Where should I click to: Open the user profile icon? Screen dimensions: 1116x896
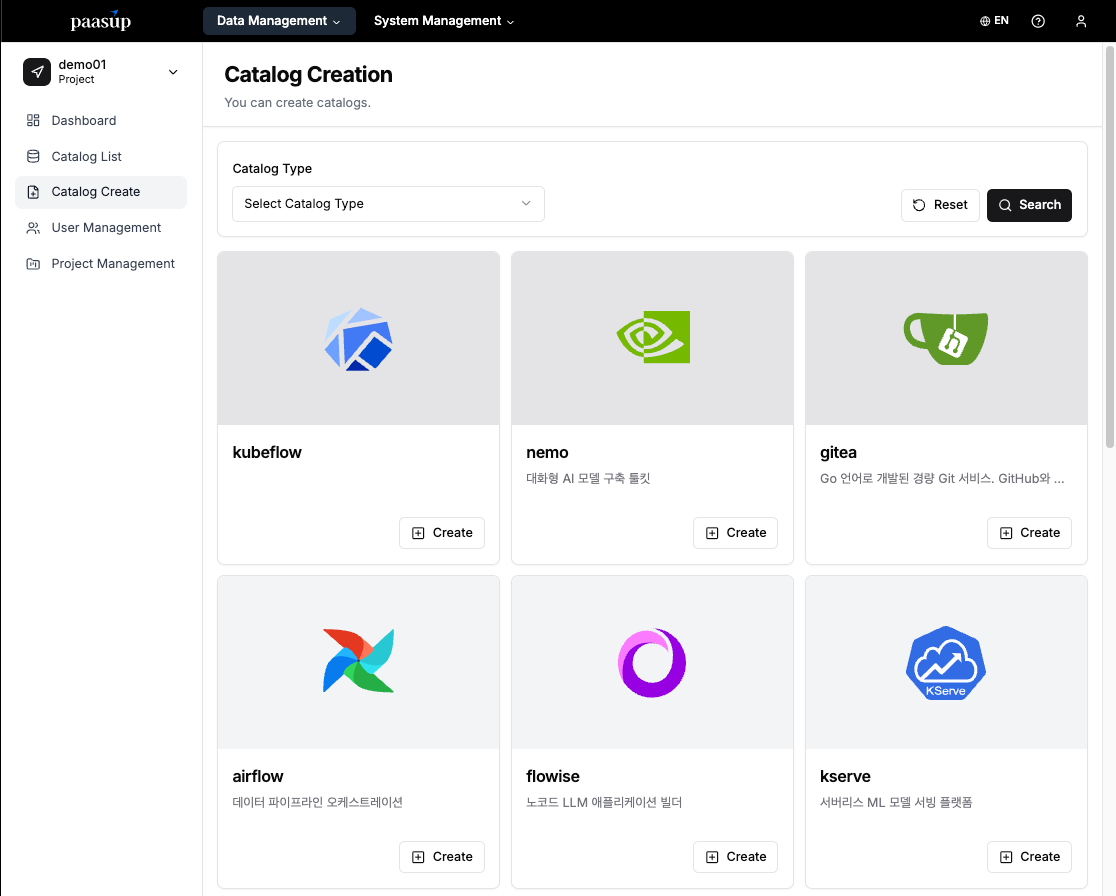tap(1080, 21)
